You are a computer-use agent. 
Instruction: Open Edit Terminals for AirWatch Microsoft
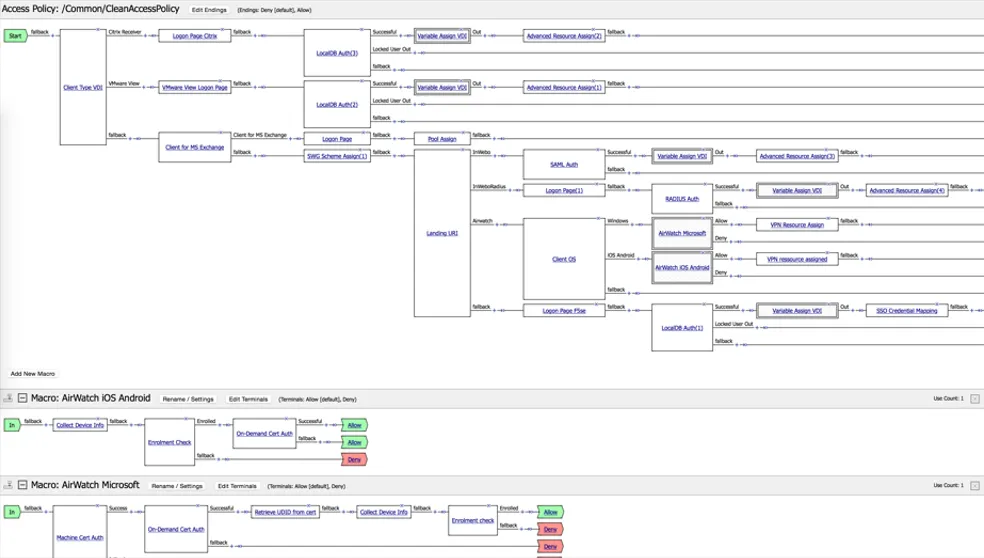(x=237, y=486)
